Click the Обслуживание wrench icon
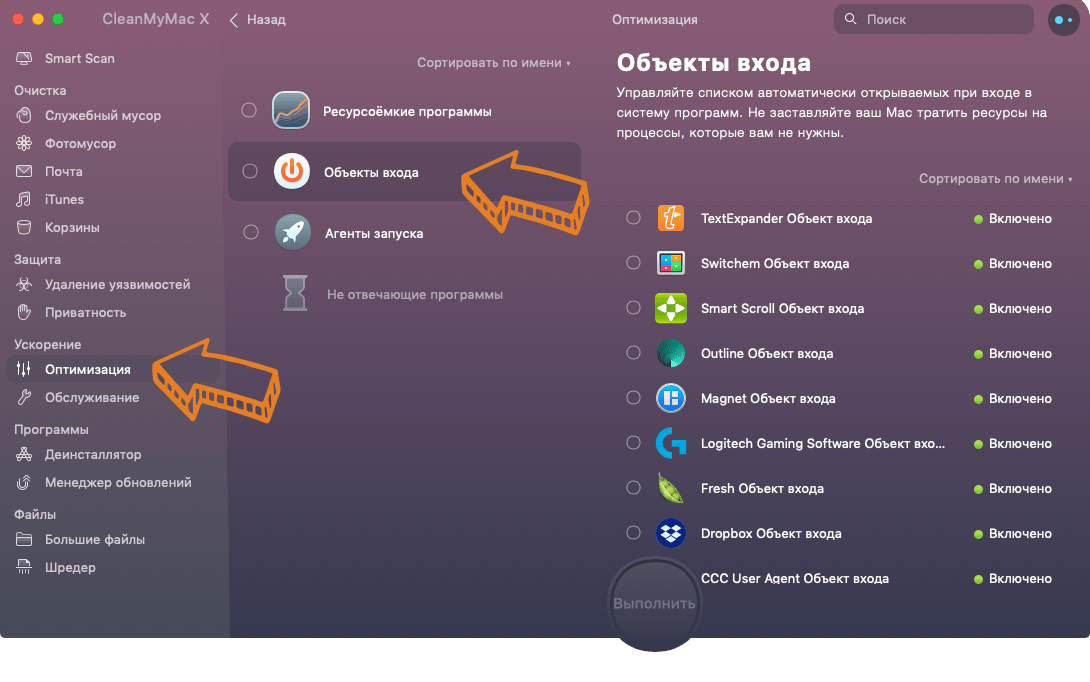1090x682 pixels. (x=24, y=398)
